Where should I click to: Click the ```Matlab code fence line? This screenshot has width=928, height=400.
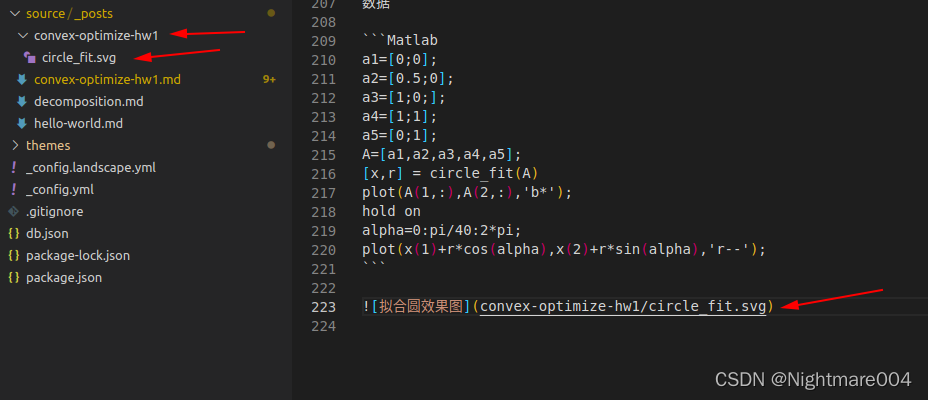tap(400, 41)
